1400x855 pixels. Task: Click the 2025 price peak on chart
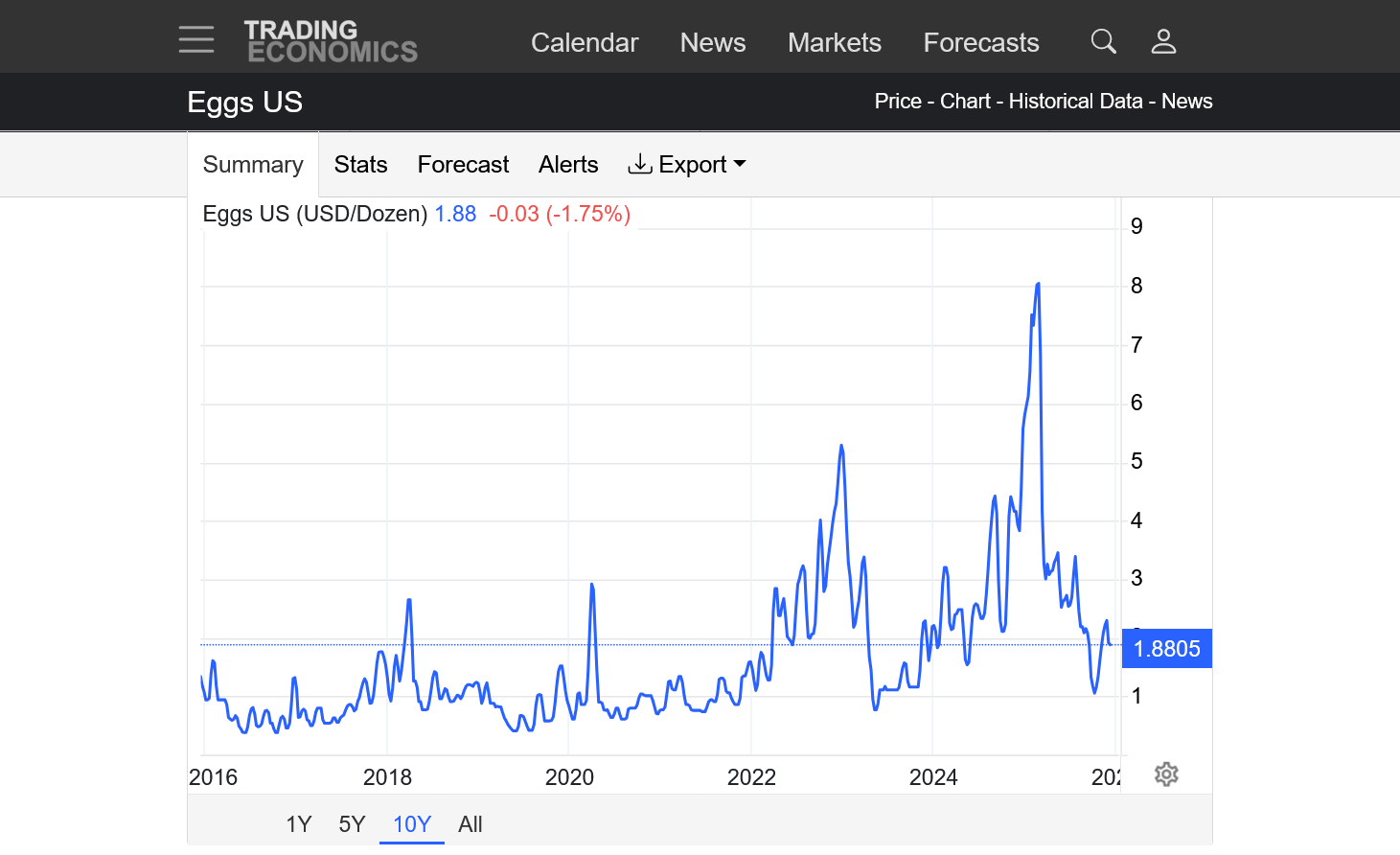tap(1038, 285)
